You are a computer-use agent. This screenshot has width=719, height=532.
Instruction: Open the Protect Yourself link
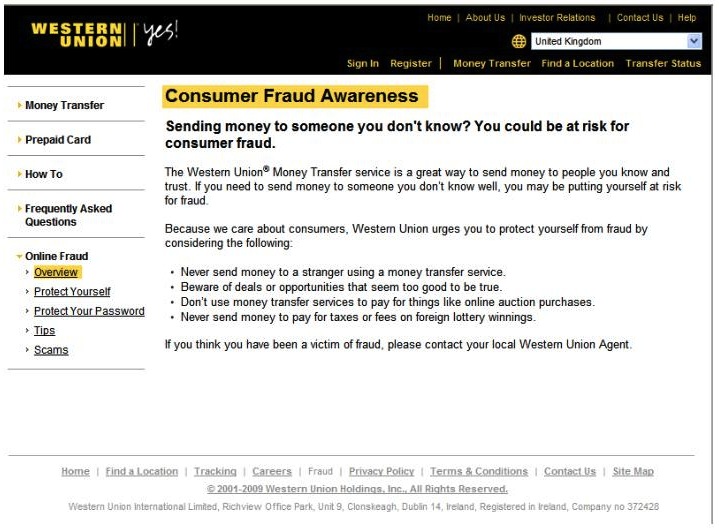coord(72,292)
